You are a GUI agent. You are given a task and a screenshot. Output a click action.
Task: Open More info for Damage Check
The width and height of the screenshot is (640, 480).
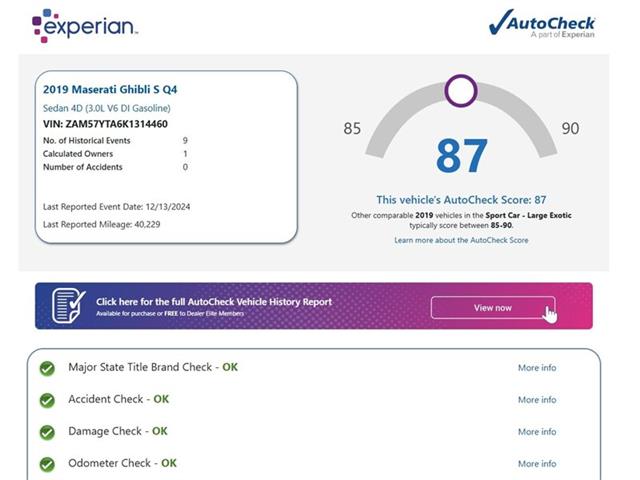pyautogui.click(x=537, y=431)
